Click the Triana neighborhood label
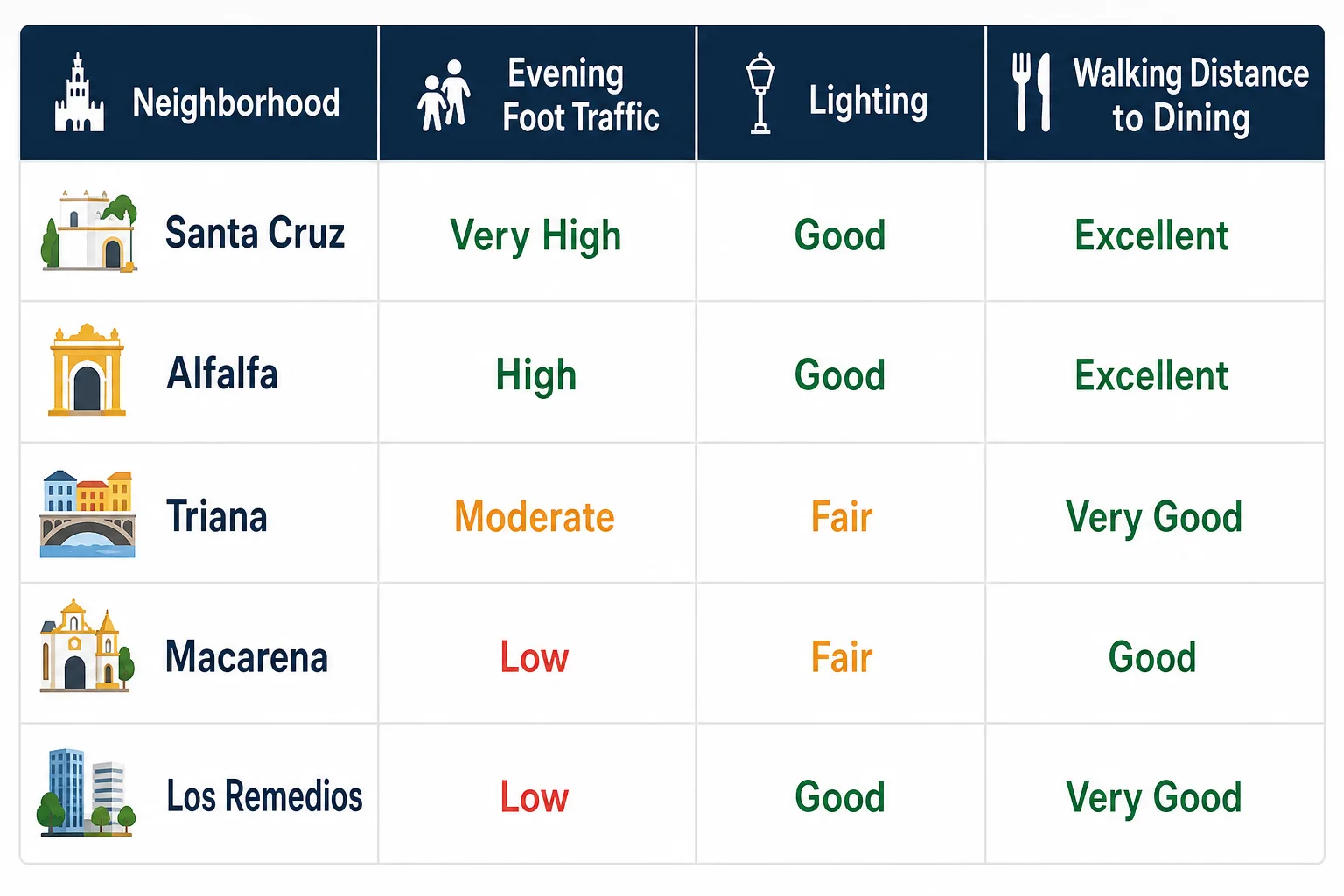The height and width of the screenshot is (896, 1344). click(x=217, y=516)
